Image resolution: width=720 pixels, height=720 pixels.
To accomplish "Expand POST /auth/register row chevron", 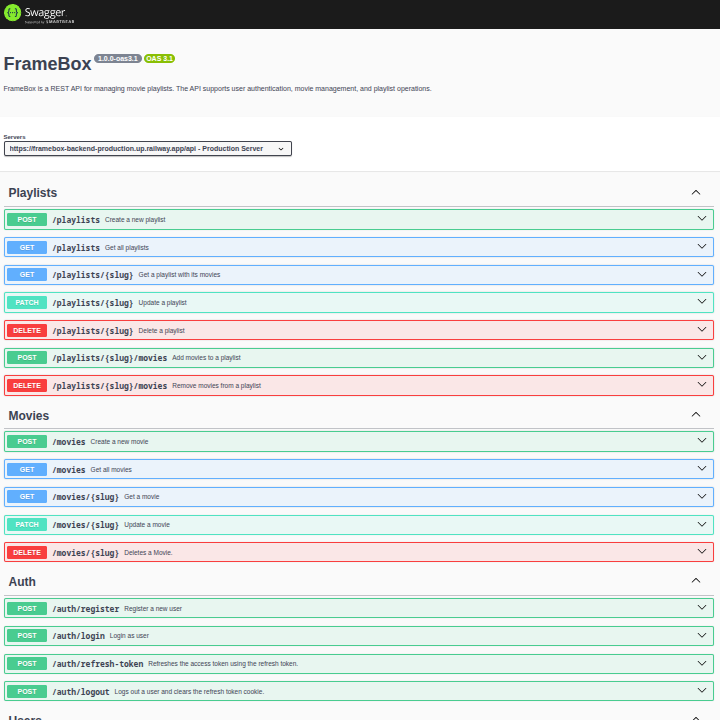I will [x=702, y=608].
